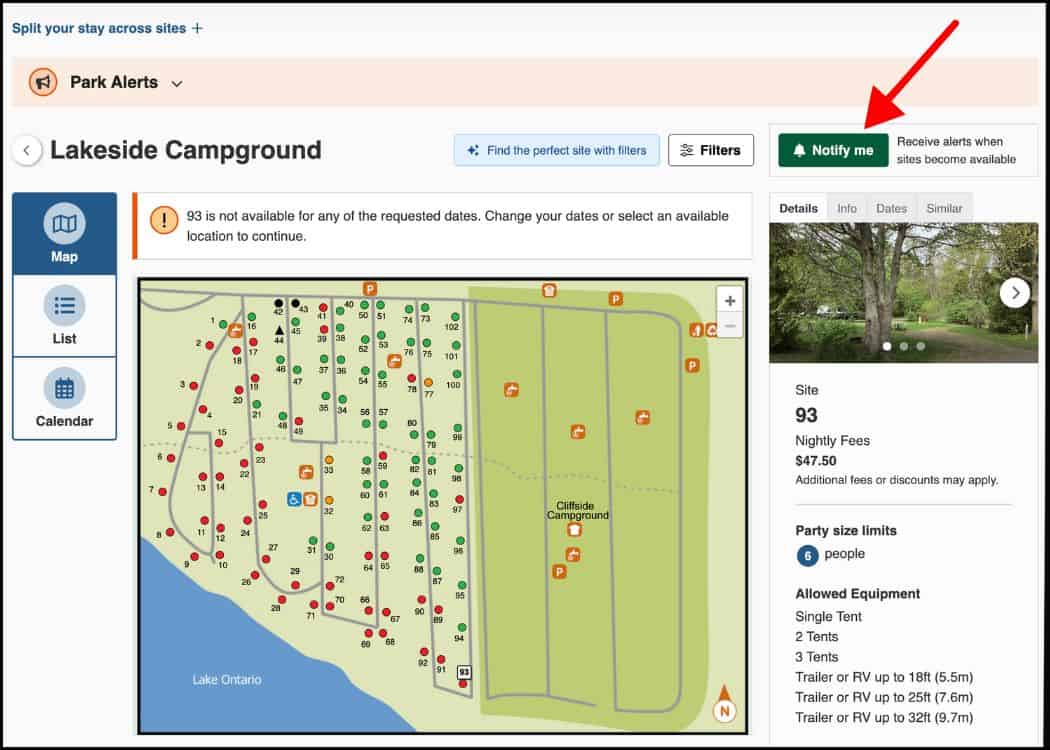Image resolution: width=1050 pixels, height=750 pixels.
Task: Select red site 3 marker
Action: (x=194, y=386)
